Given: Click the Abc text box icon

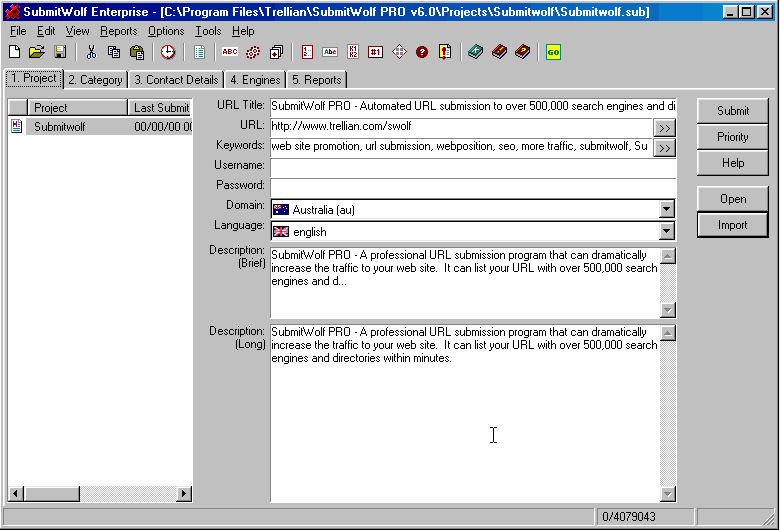Looking at the screenshot, I should 330,52.
